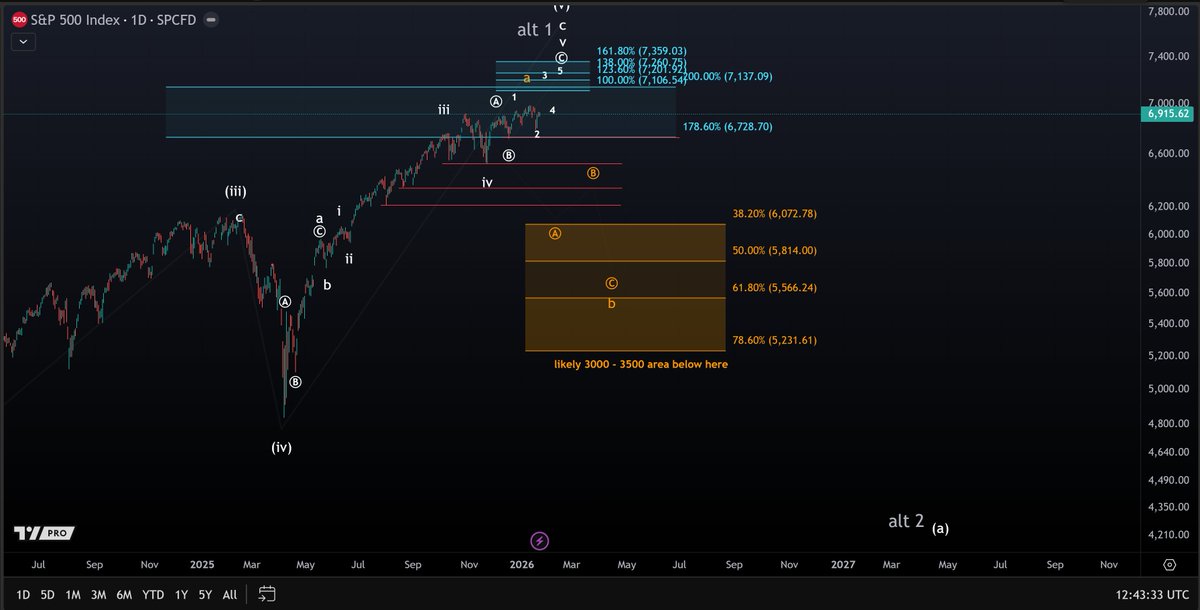
Task: Select the 'alt 1' text annotation
Action: click(535, 30)
